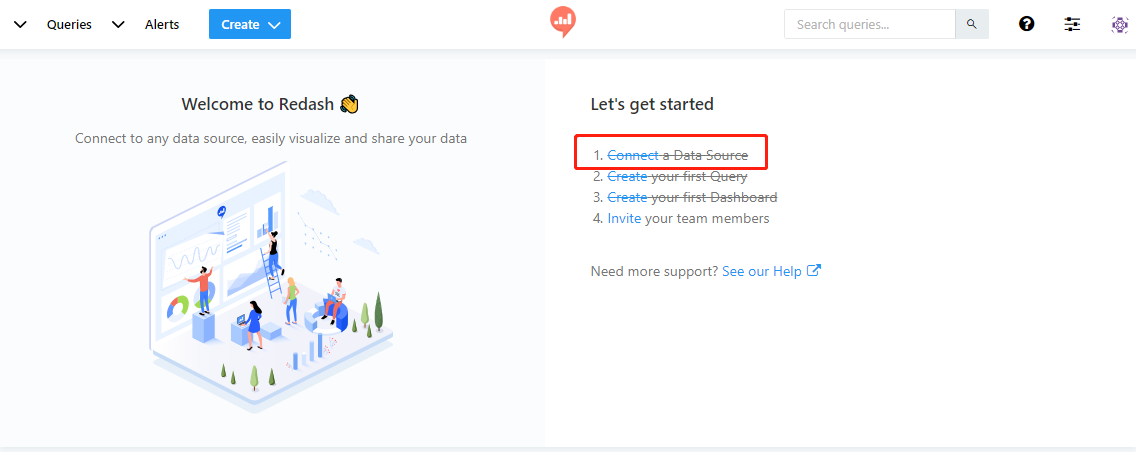Screen dimensions: 1136x452
Task: Click the Connect a Data Source link
Action: pos(632,155)
